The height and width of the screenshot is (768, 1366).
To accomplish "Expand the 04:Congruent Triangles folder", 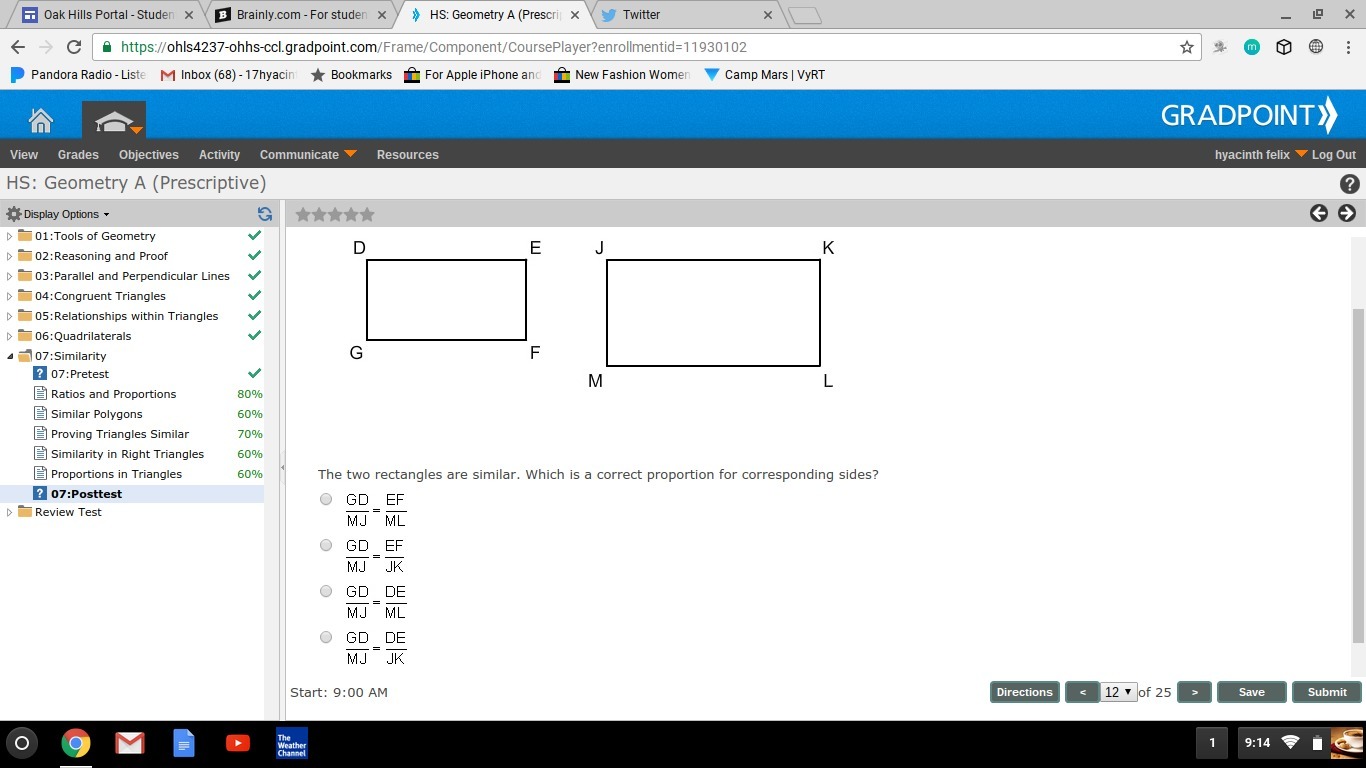I will tap(10, 296).
